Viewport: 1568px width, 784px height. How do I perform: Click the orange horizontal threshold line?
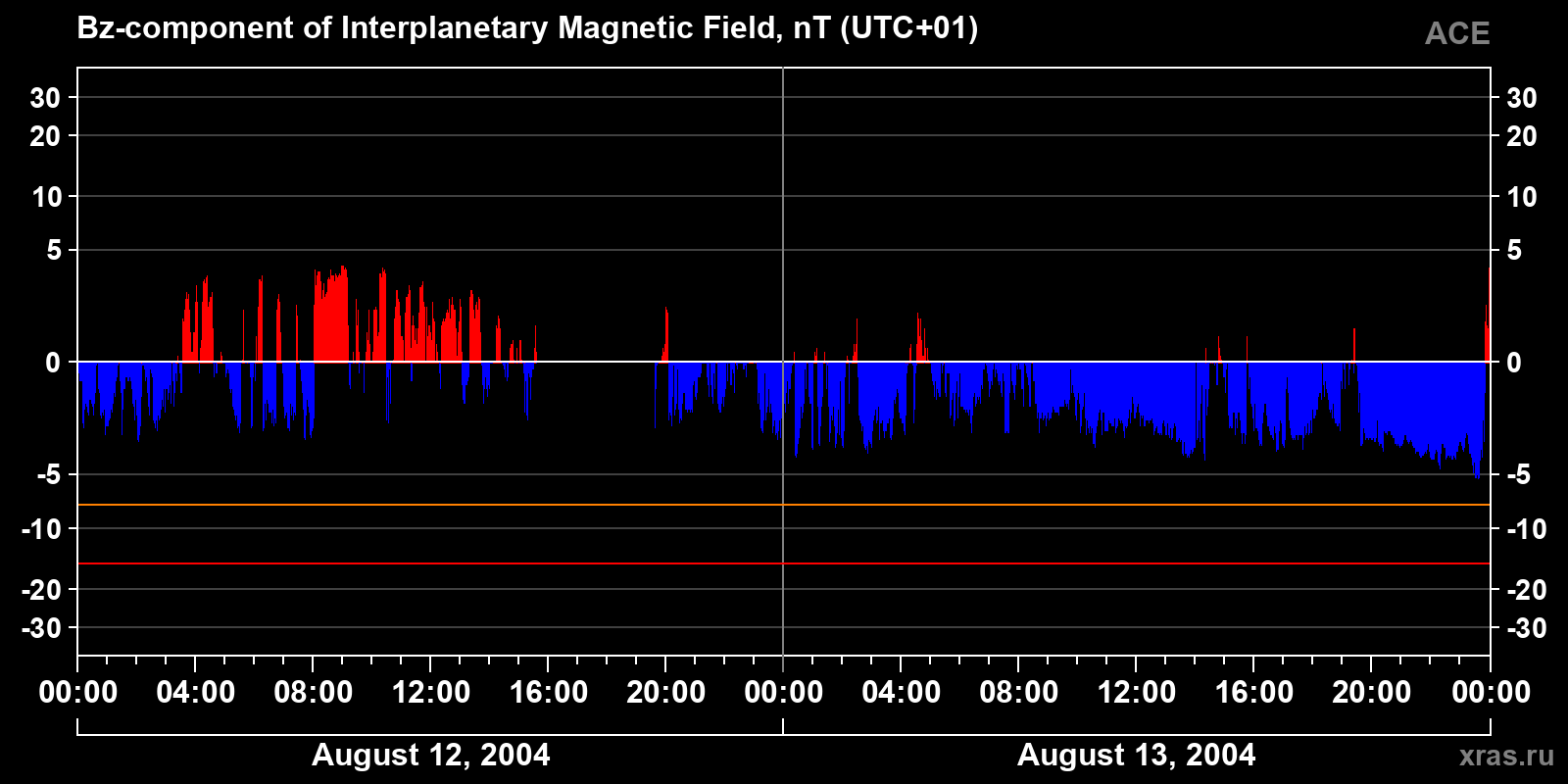pos(784,505)
